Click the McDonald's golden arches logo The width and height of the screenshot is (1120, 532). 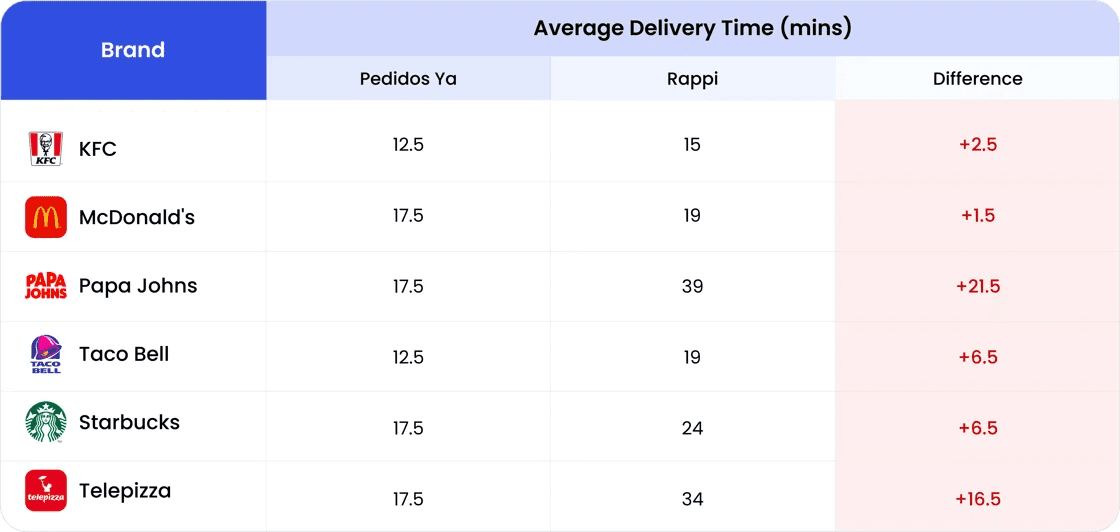point(46,217)
